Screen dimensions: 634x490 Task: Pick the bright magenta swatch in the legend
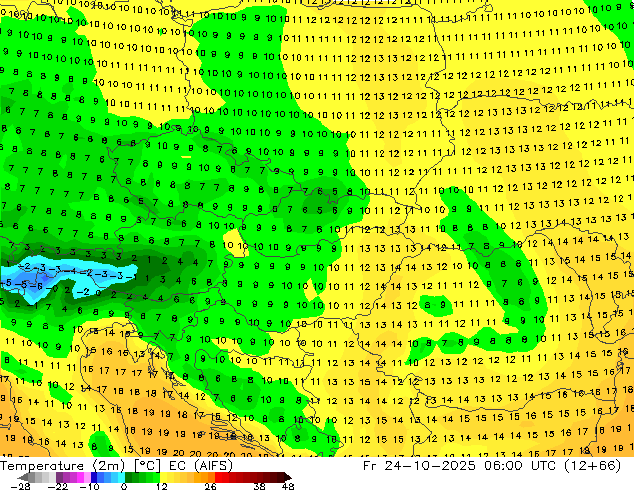(x=80, y=477)
